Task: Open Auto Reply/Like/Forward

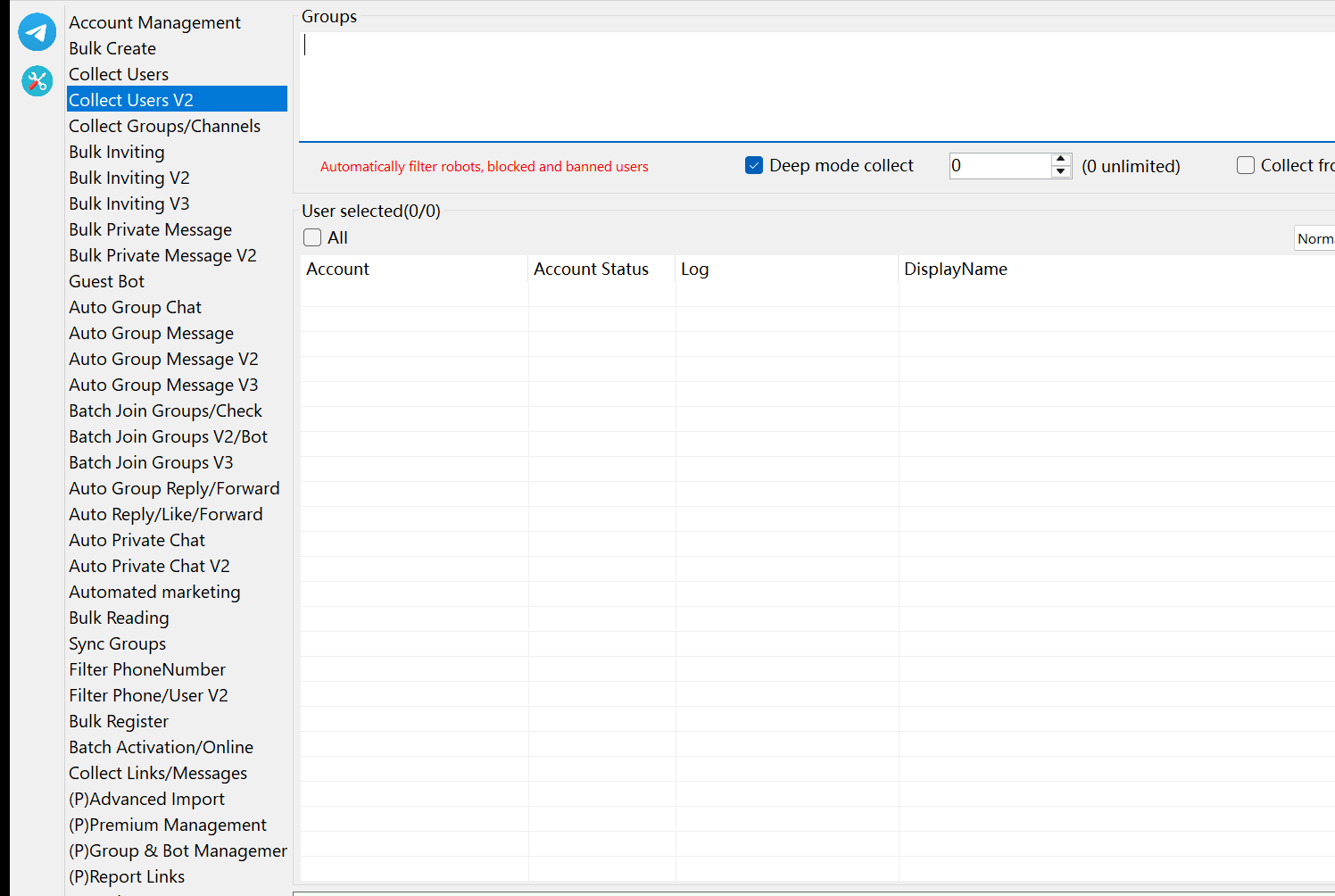Action: click(166, 514)
